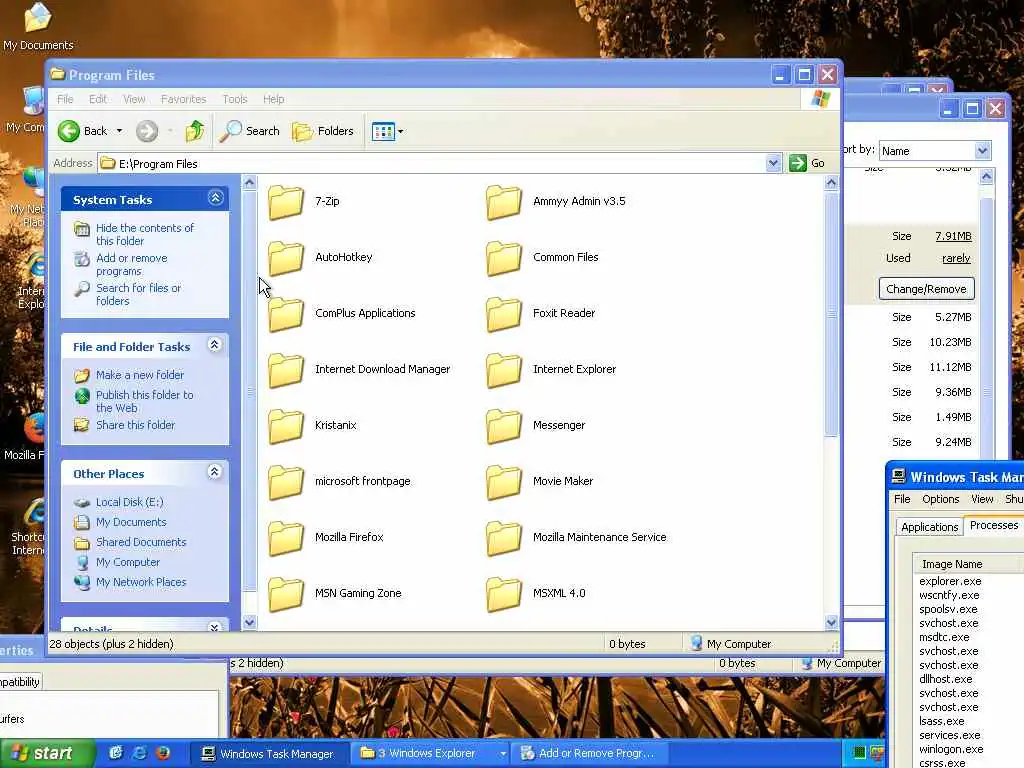Viewport: 1024px width, 768px height.
Task: Select the Internet Explorer folder icon
Action: click(504, 369)
